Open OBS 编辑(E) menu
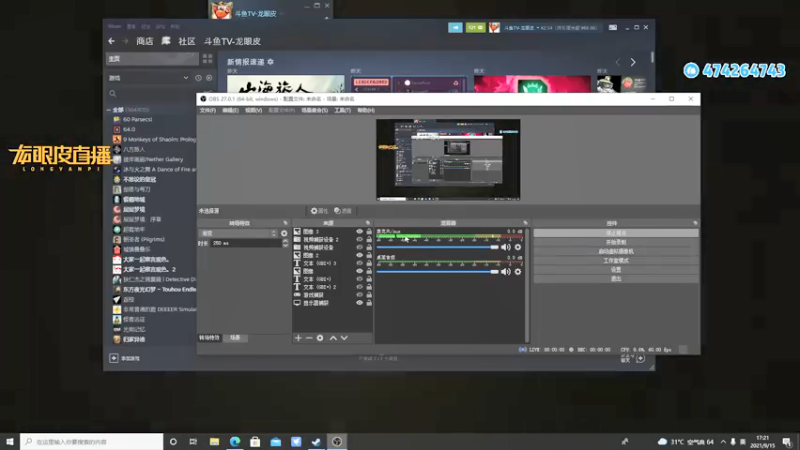Viewport: 800px width, 450px height. [230, 110]
